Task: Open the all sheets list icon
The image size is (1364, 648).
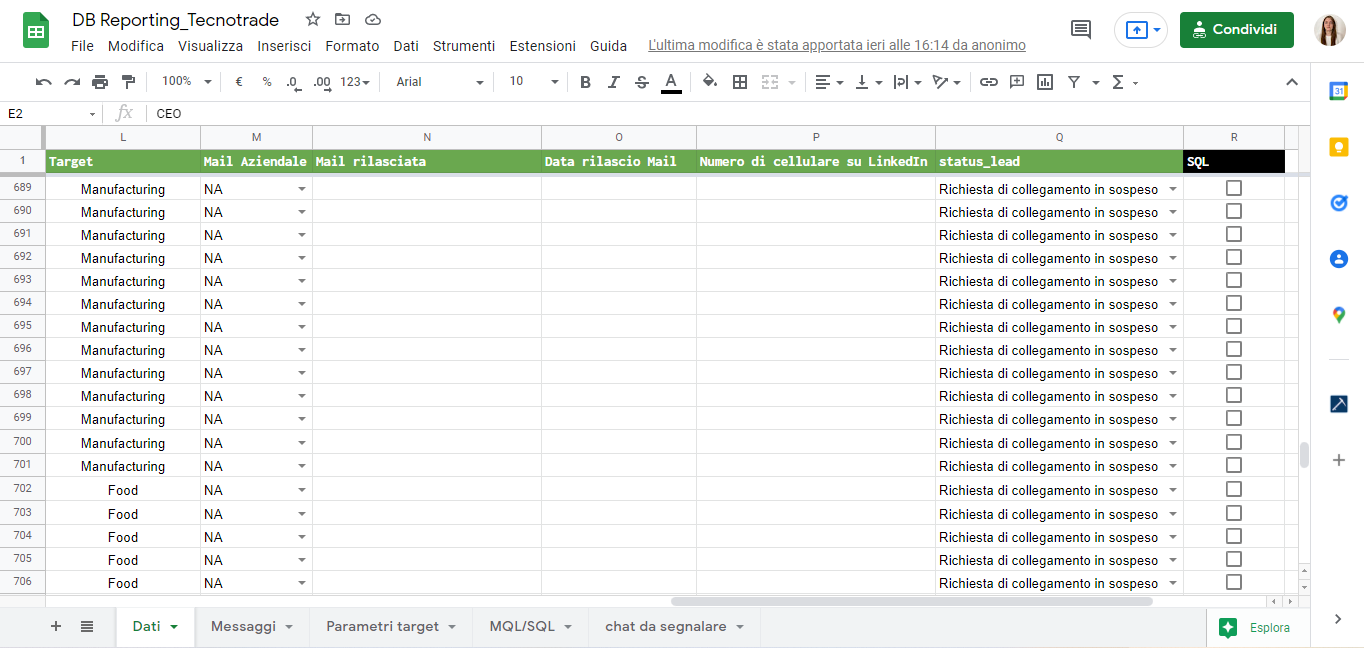Action: 87,626
